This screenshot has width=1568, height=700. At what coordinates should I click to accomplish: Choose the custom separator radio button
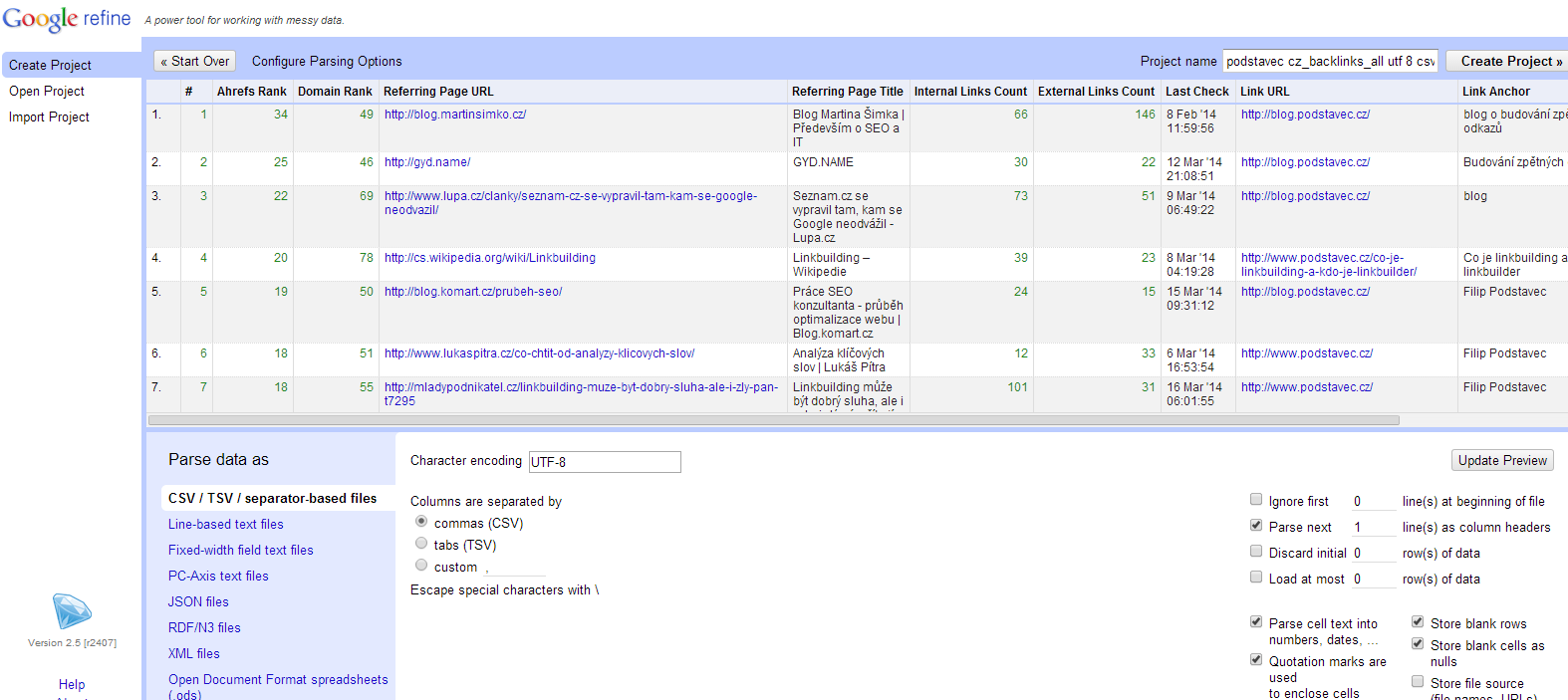[421, 566]
